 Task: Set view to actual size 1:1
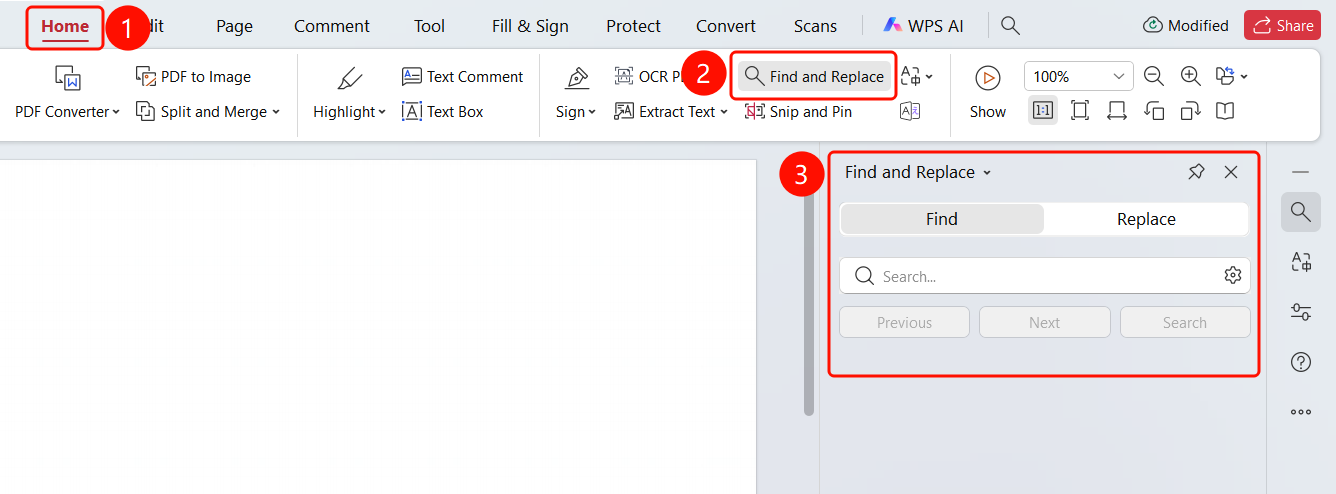coord(1043,110)
